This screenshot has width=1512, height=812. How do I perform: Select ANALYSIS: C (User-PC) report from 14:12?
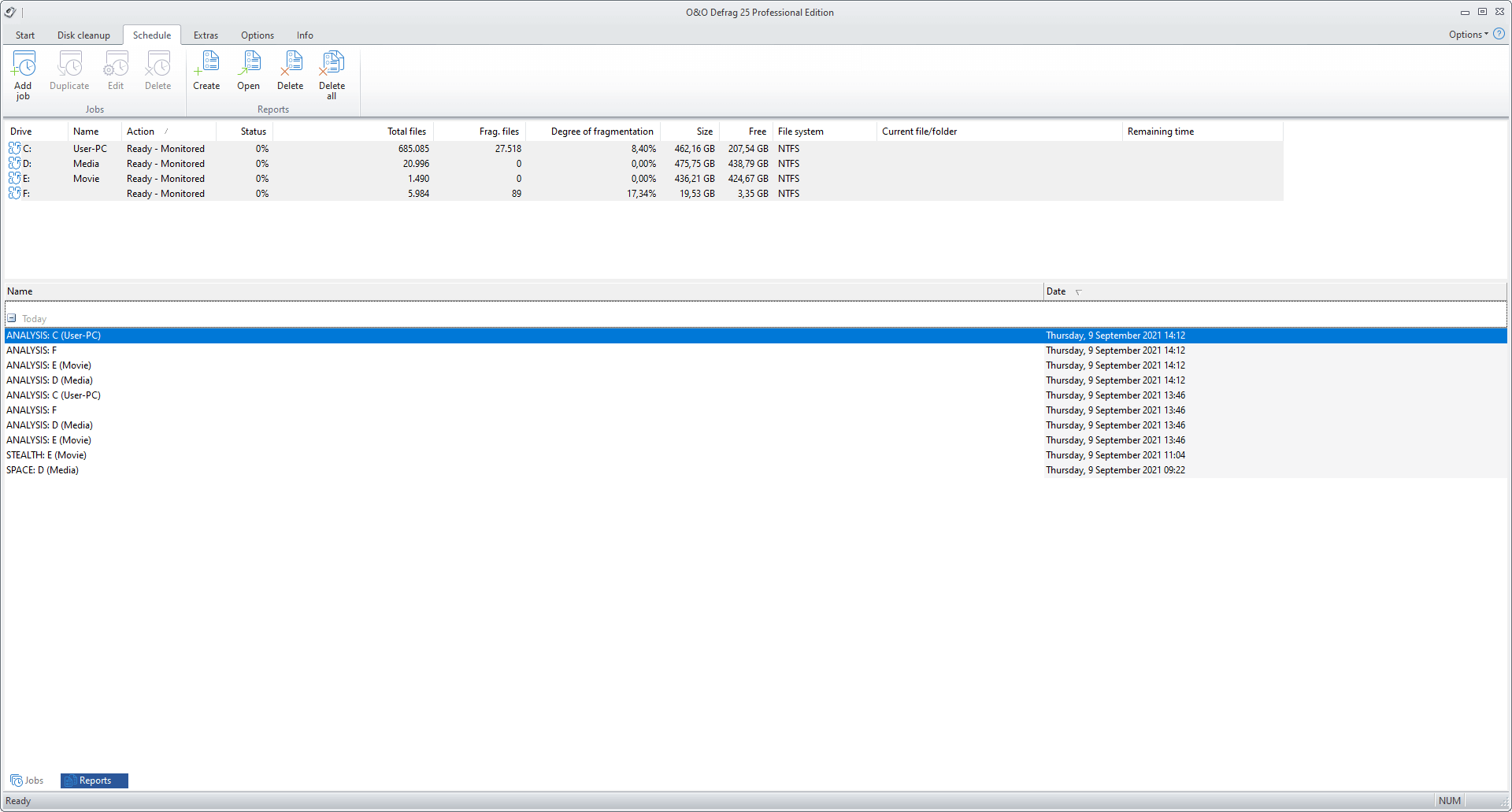point(756,336)
